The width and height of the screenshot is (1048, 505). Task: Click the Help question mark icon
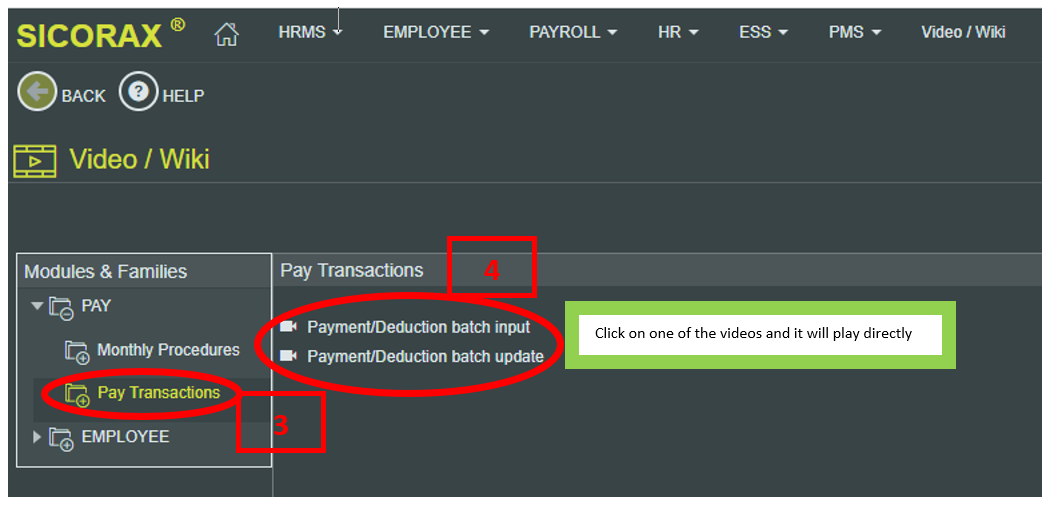[x=138, y=93]
